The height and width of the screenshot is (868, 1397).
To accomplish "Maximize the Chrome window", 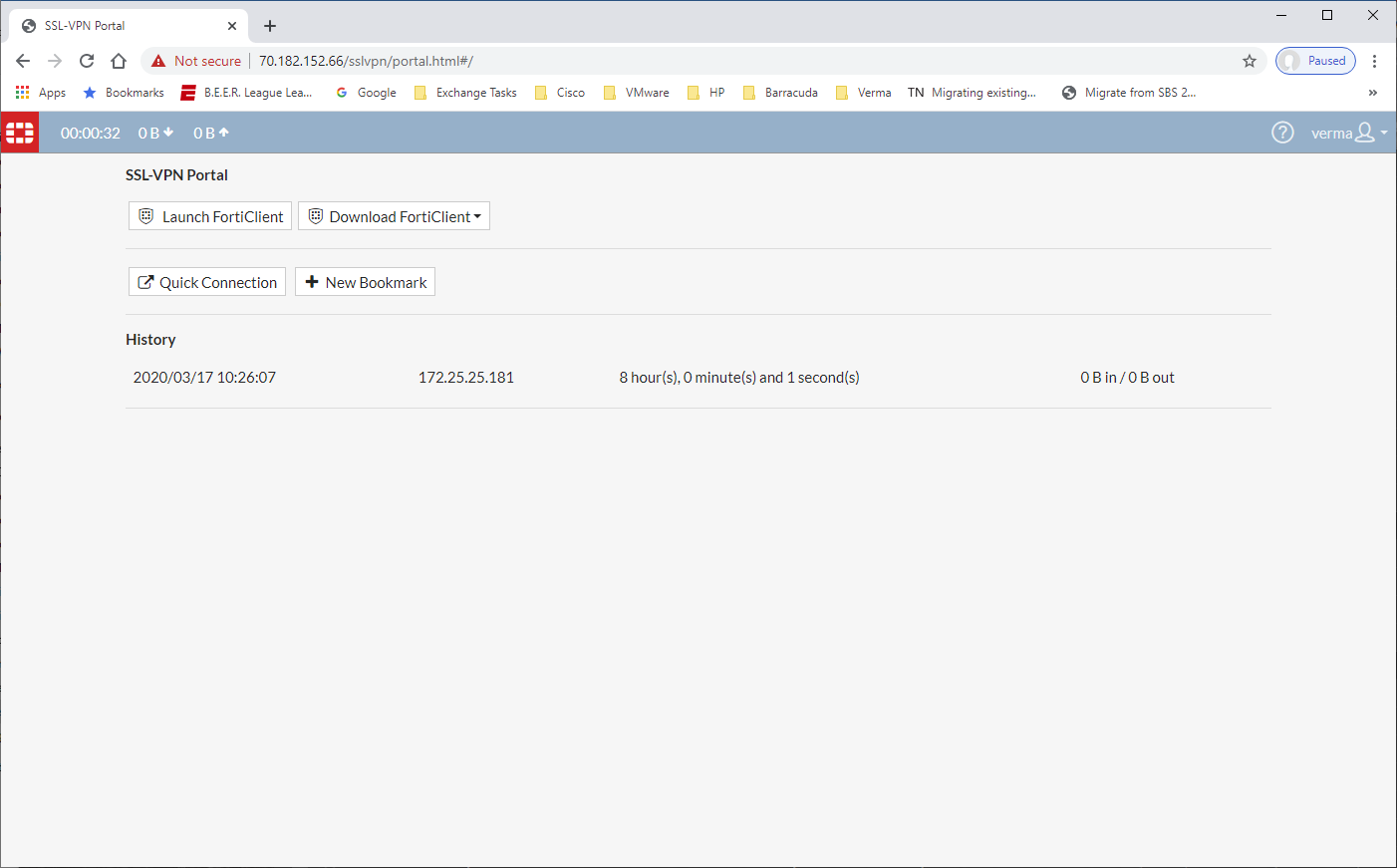I will (1327, 15).
